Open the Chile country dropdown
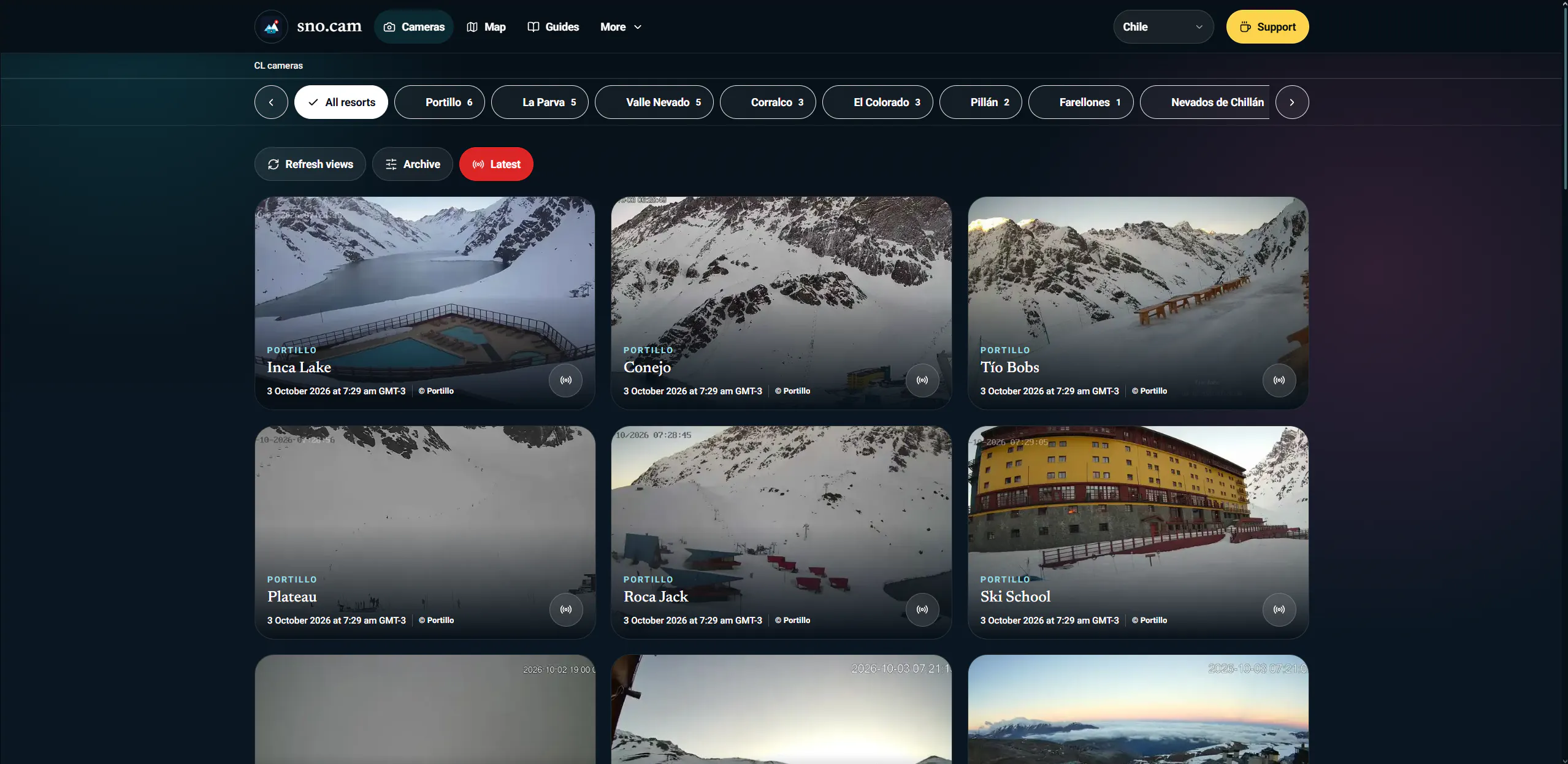This screenshot has width=1568, height=764. [1163, 27]
